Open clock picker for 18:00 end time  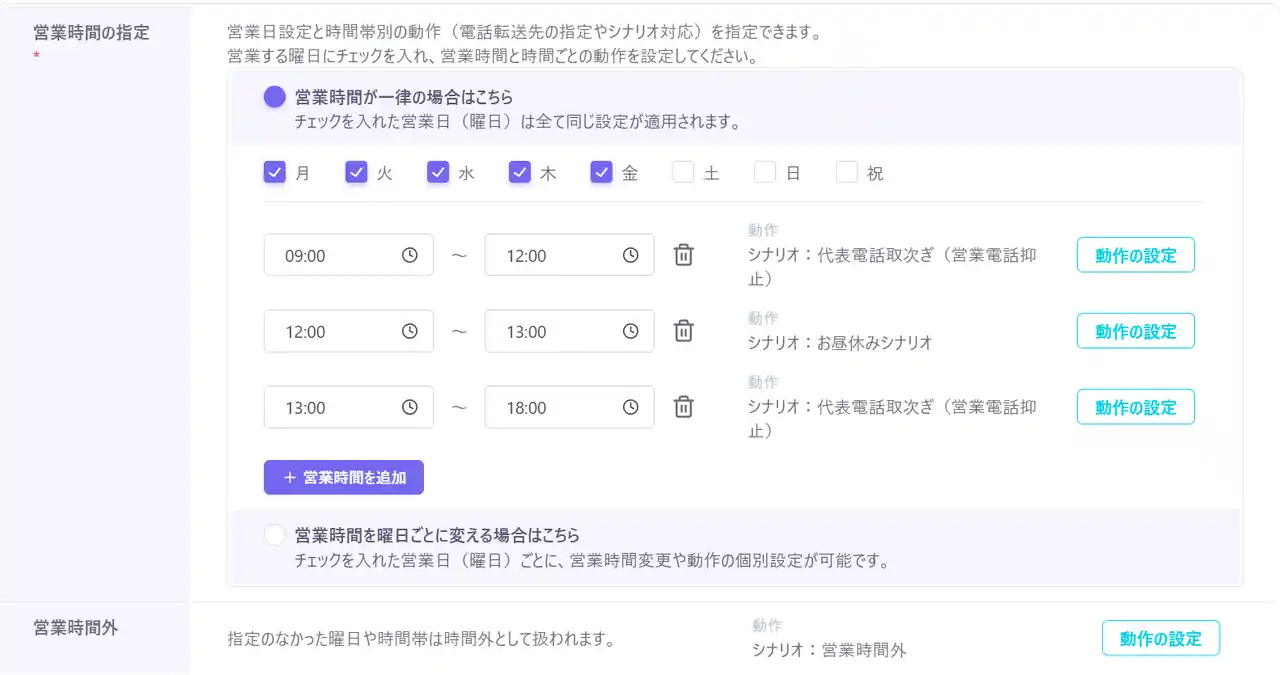(x=631, y=407)
